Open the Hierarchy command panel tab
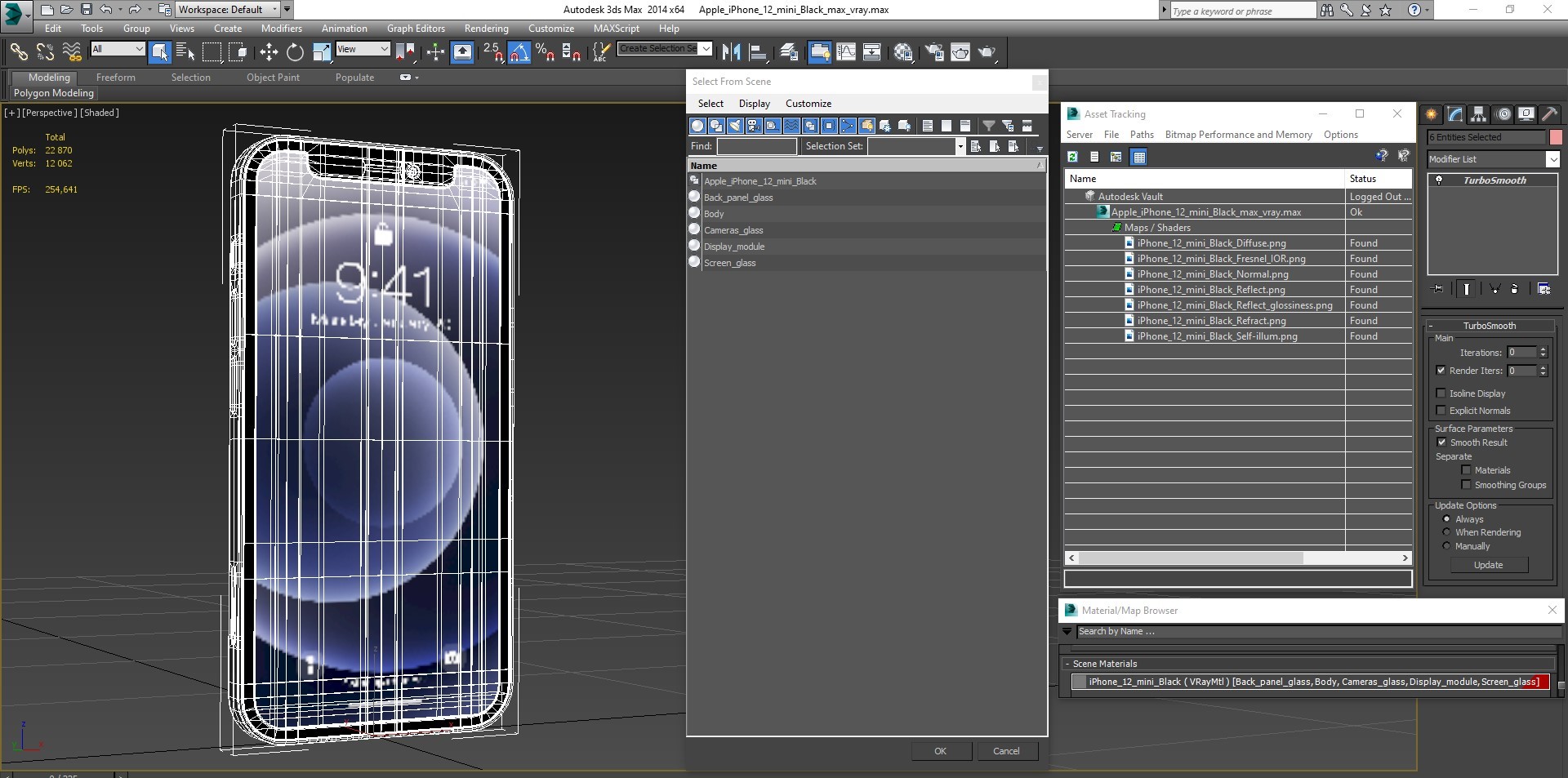Viewport: 1568px width, 778px height. pos(1478,114)
